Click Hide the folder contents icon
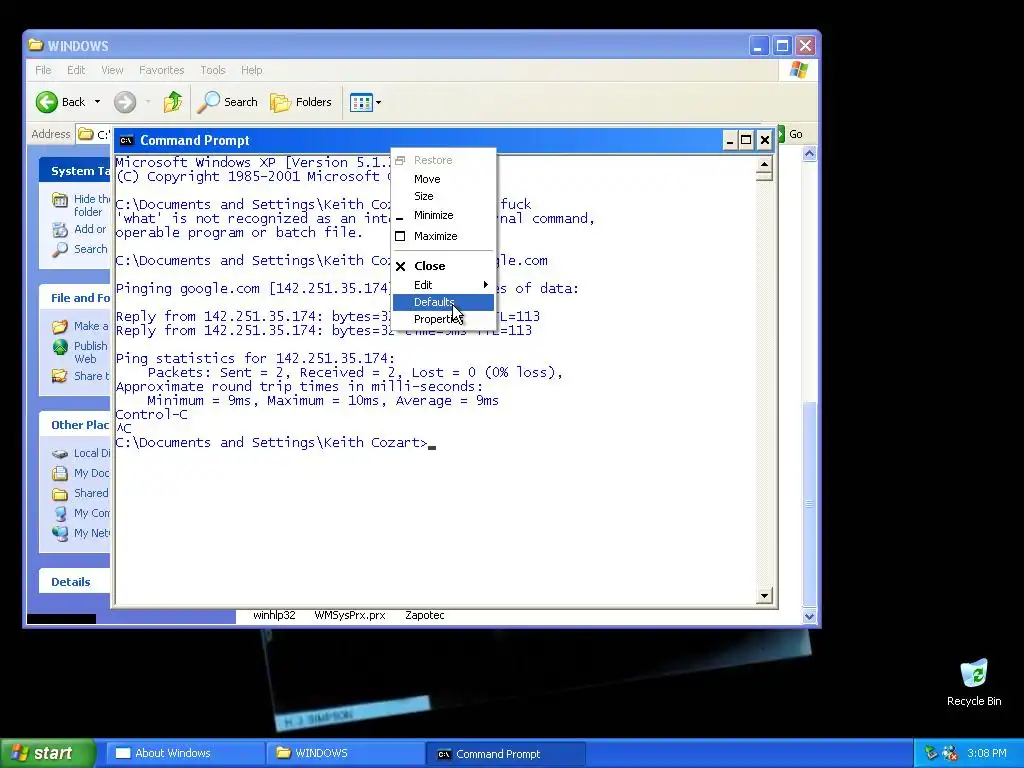1024x768 pixels. click(x=59, y=200)
